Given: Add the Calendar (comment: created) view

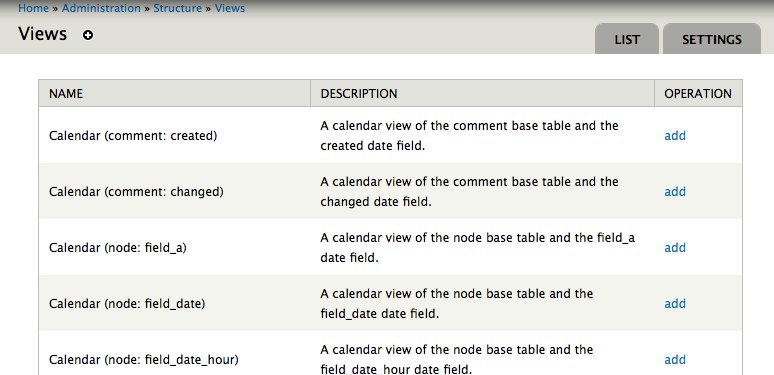Looking at the screenshot, I should (x=675, y=135).
